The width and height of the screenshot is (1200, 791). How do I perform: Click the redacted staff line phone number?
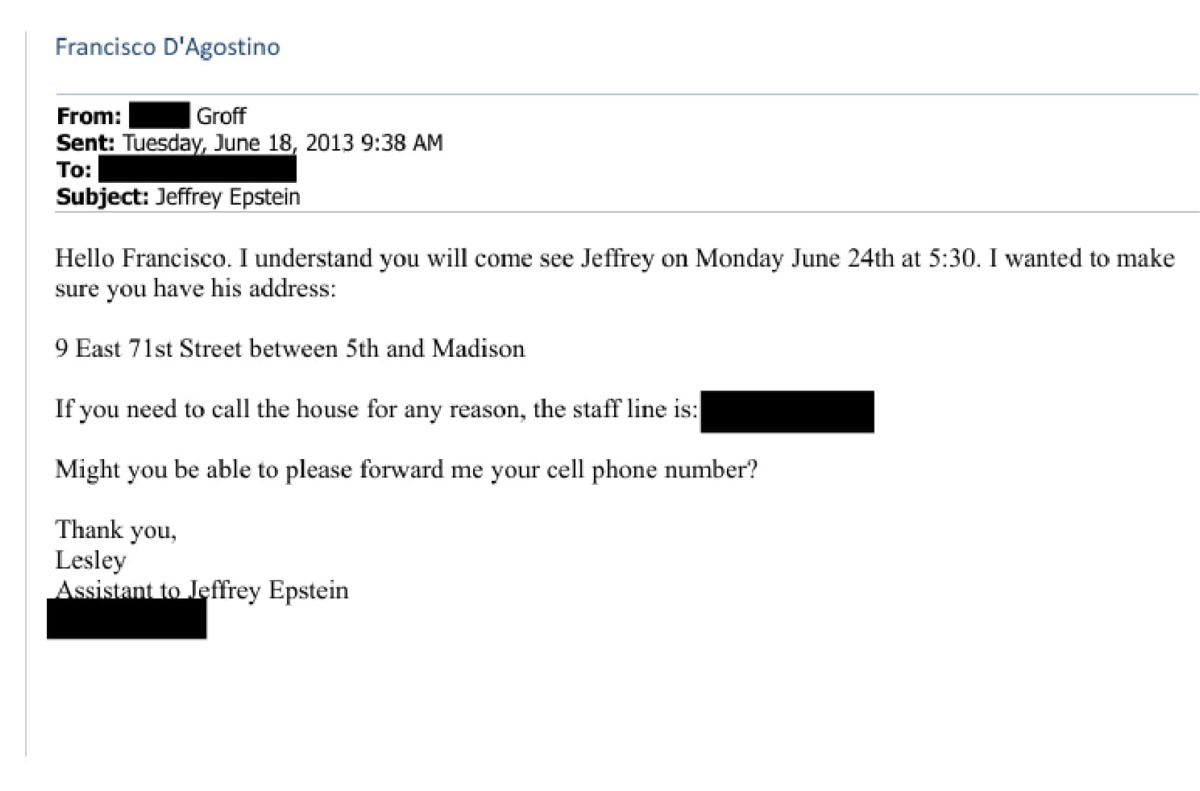787,411
